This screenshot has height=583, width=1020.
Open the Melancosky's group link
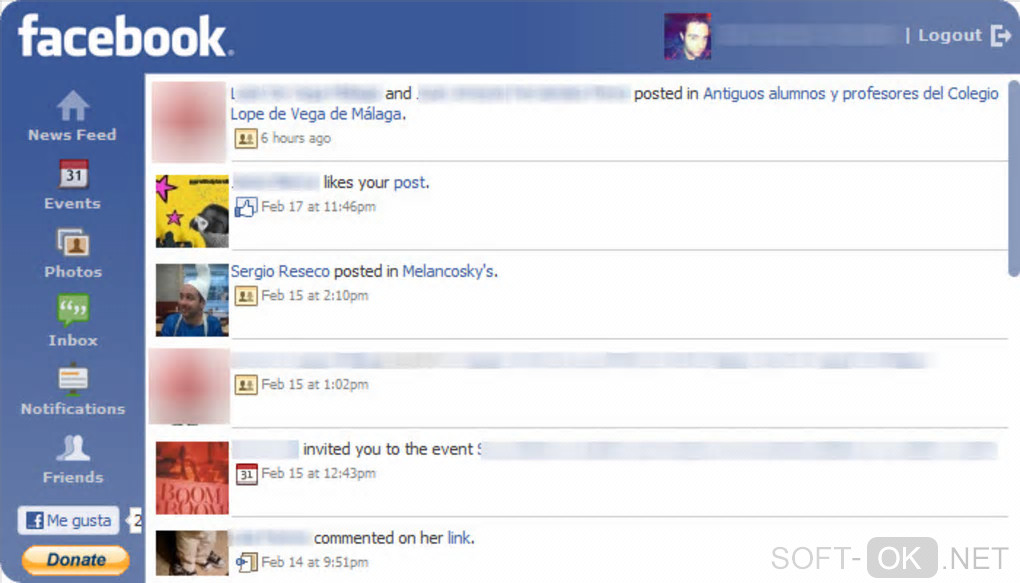pos(448,271)
